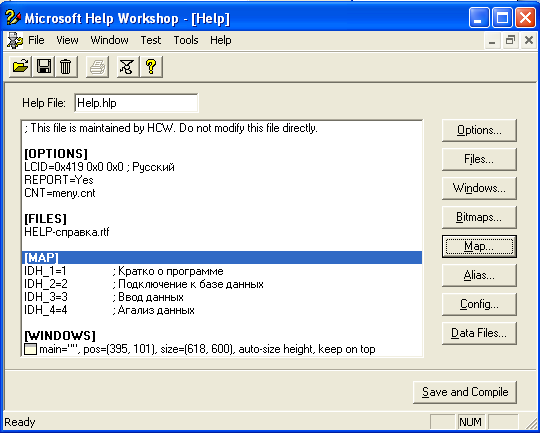The image size is (540, 433).
Task: Restore the inner Help document window
Action: [x=510, y=41]
